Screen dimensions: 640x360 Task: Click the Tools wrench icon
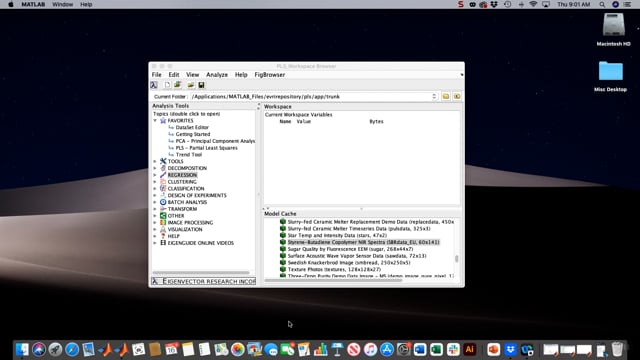tap(163, 161)
